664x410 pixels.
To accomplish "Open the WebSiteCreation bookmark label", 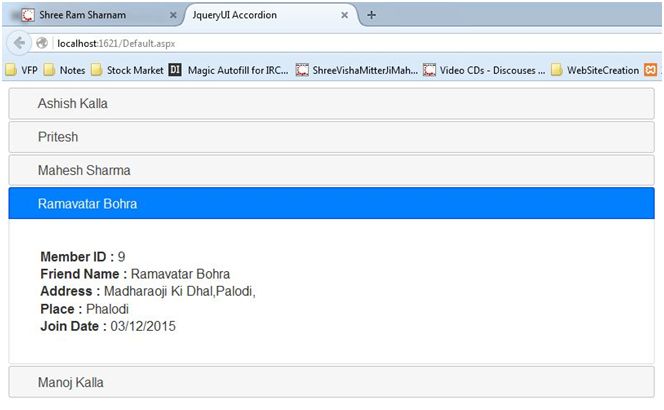I will tap(603, 70).
